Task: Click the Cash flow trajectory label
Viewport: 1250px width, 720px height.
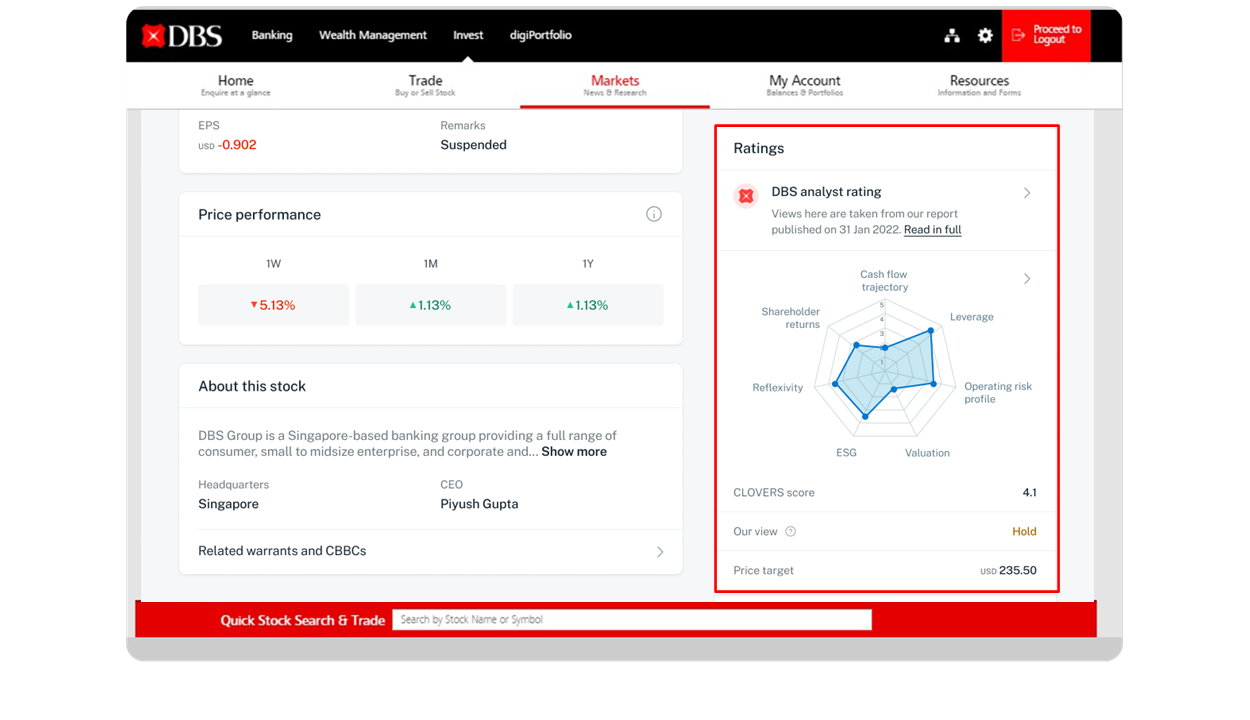Action: tap(884, 281)
